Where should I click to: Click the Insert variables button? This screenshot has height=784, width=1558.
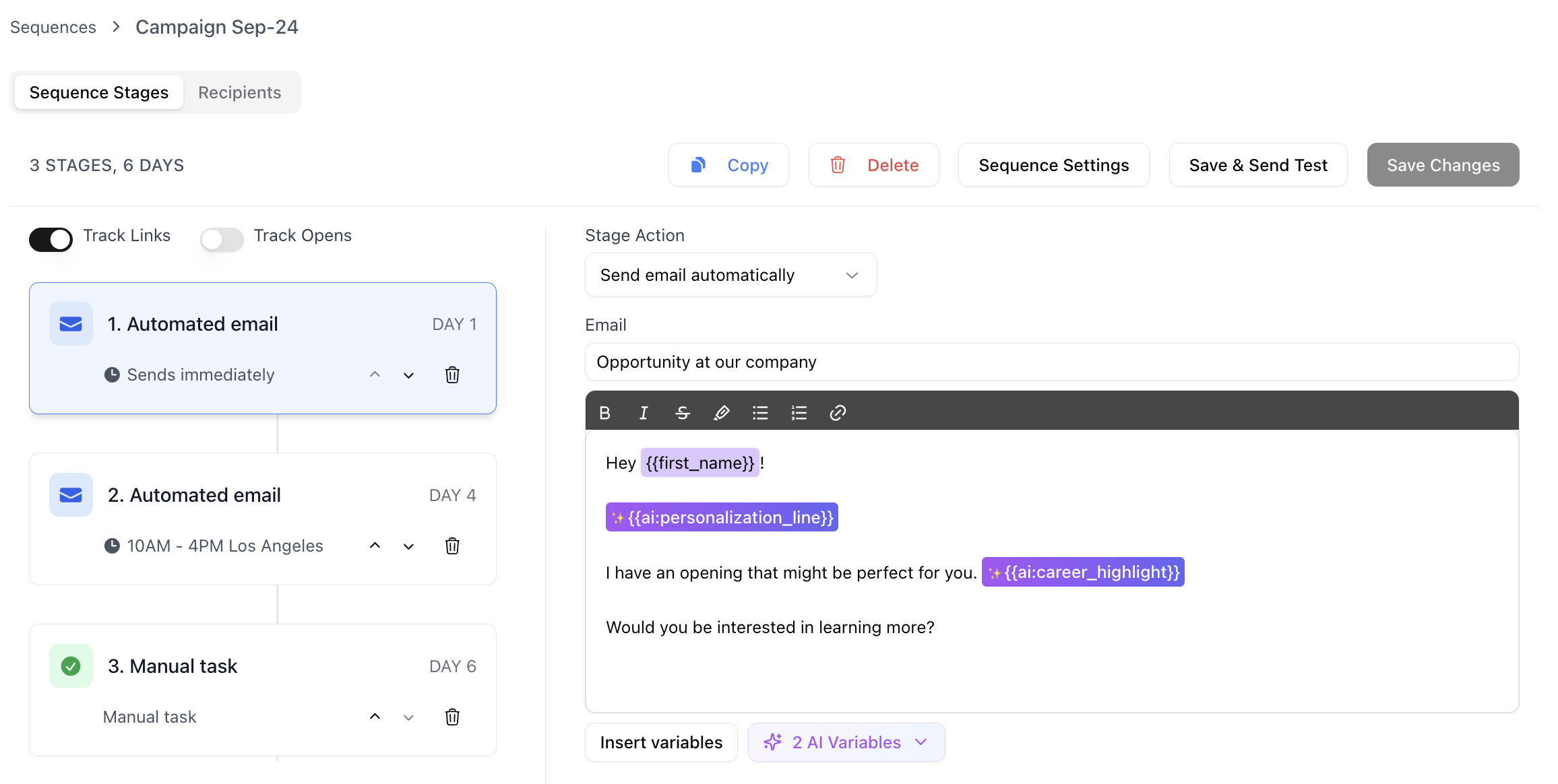(661, 742)
